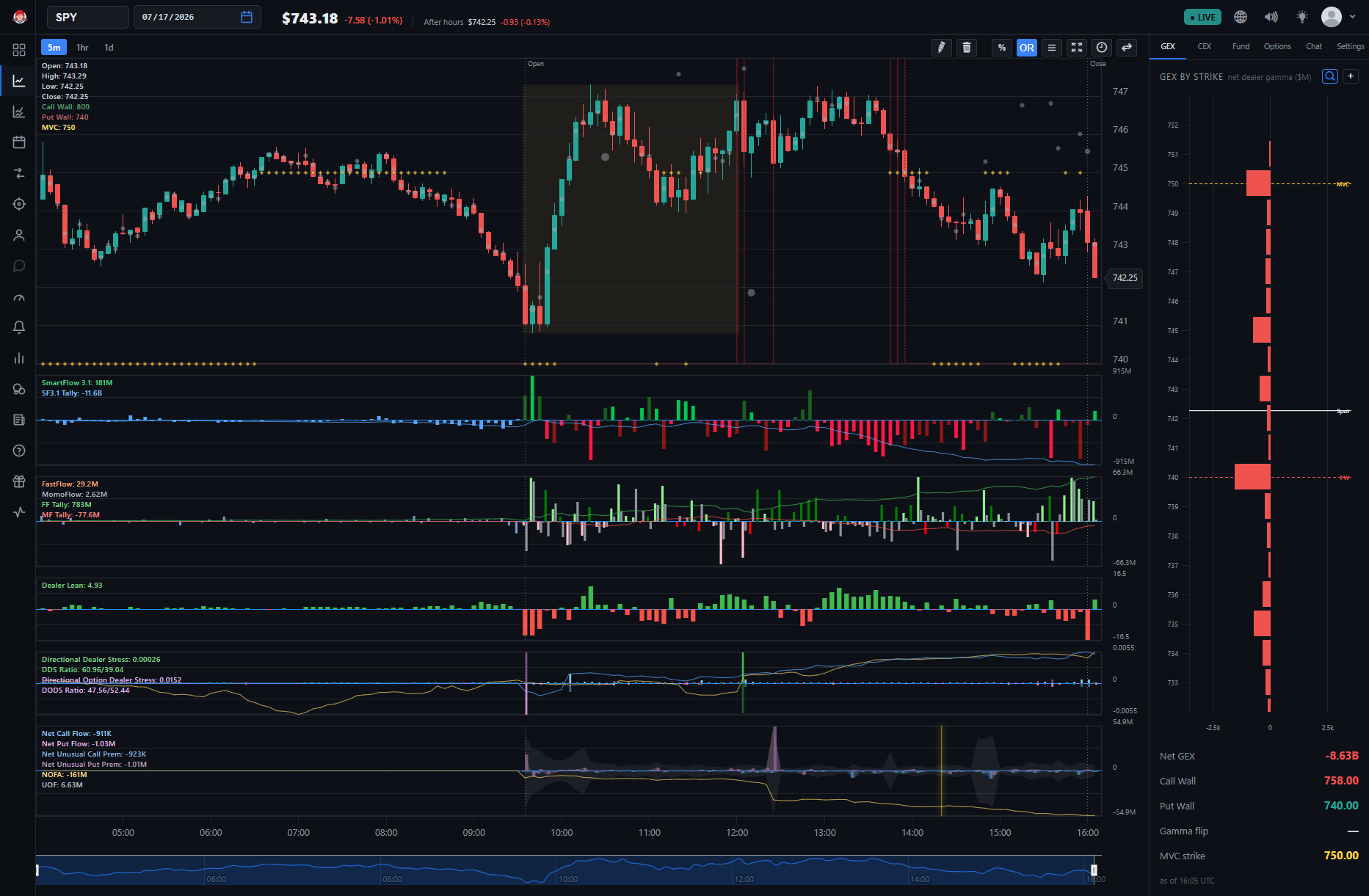Open the person profile icon in sidebar
Screen dimensions: 1369x896
[19, 235]
